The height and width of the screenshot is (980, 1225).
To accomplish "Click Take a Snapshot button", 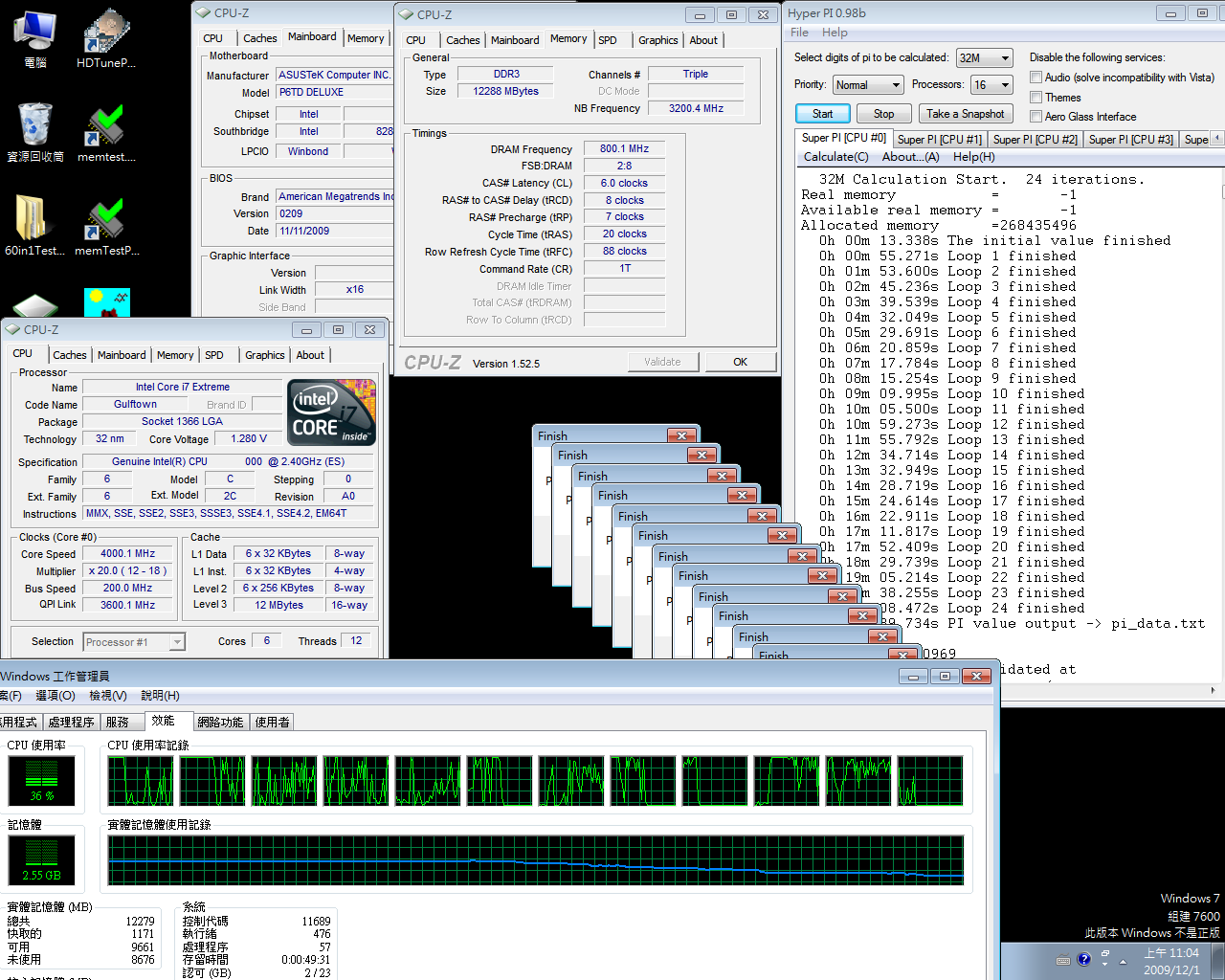I will (965, 114).
